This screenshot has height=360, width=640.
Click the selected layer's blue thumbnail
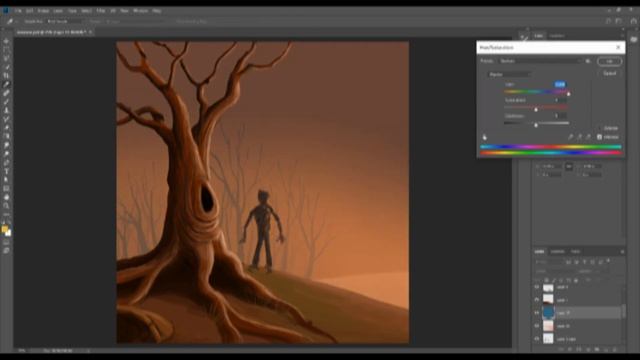(x=548, y=313)
